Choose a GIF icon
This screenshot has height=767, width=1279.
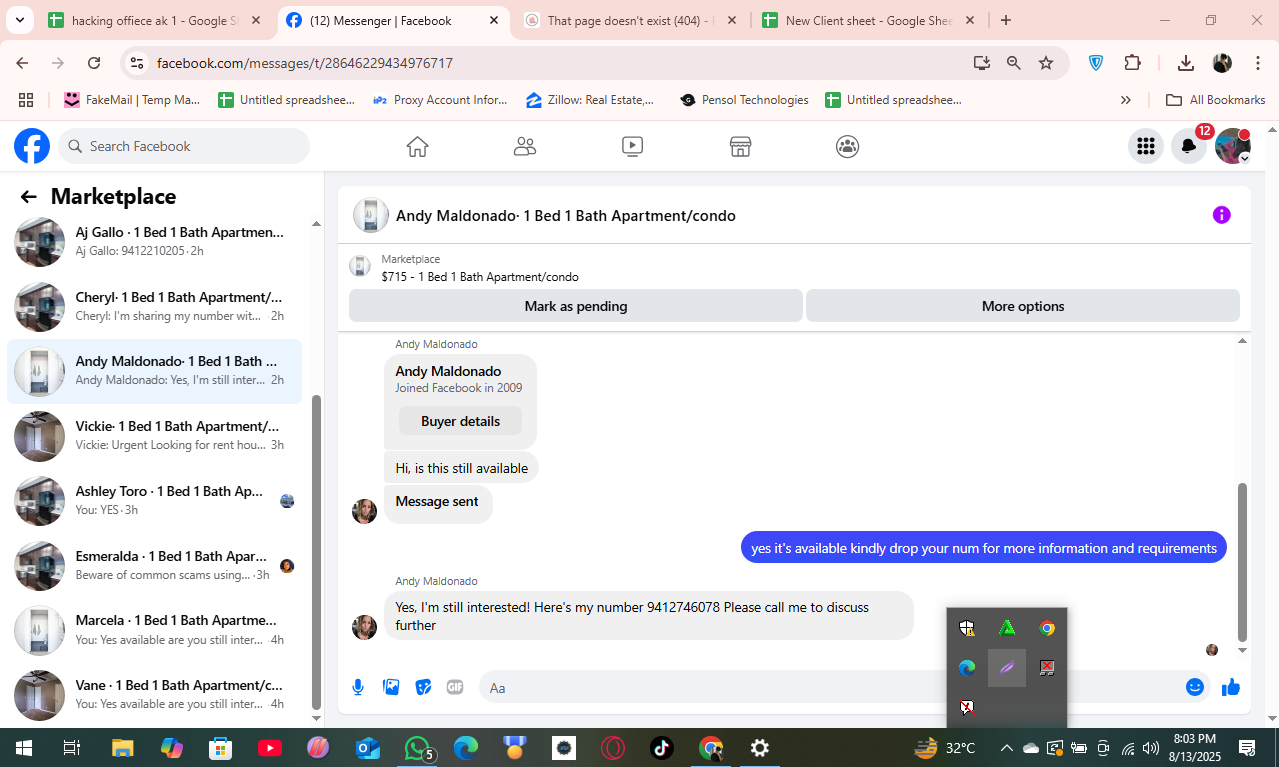pyautogui.click(x=455, y=687)
